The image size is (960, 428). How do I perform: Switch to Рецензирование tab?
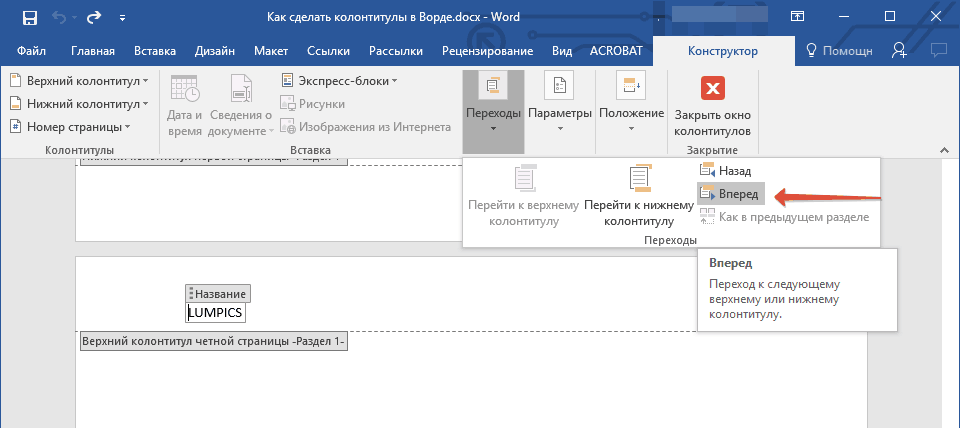pos(487,51)
